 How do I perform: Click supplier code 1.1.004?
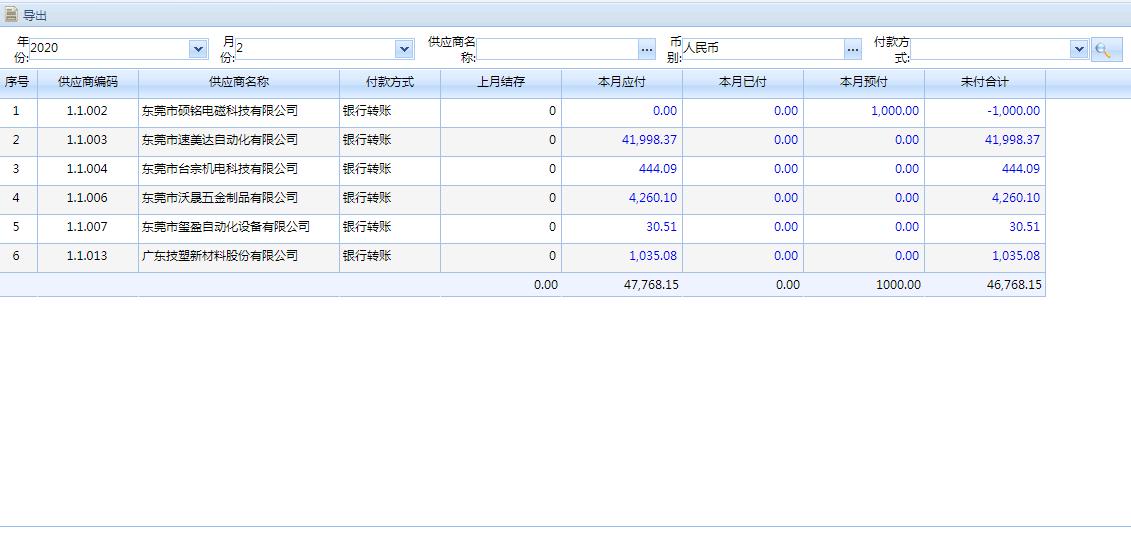tap(87, 169)
